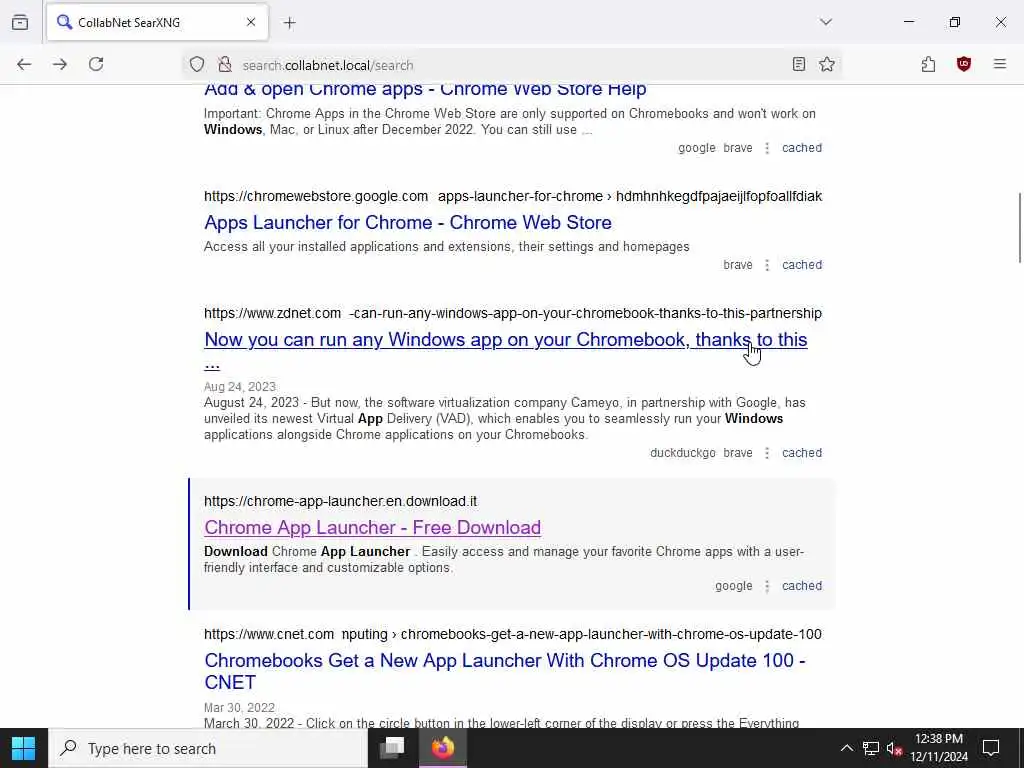Screen dimensions: 1024x768
Task: Click cached link for Chrome App Launcher download result
Action: click(x=802, y=586)
